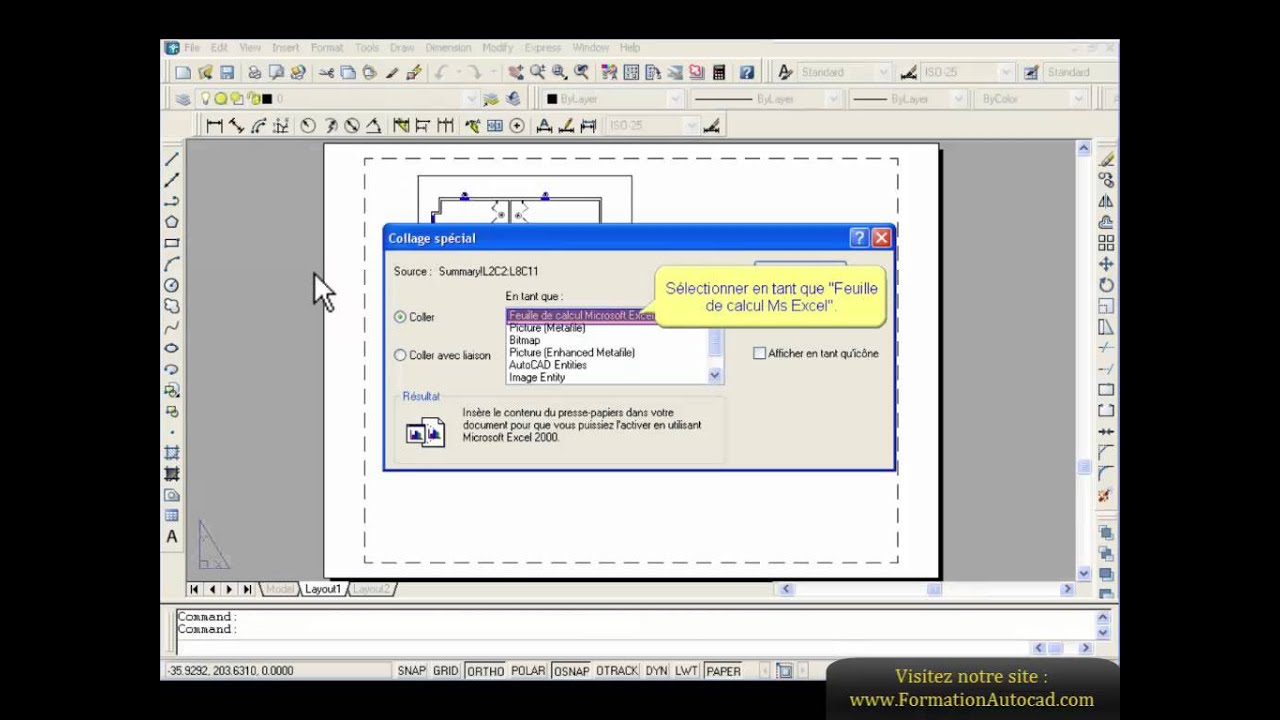The image size is (1280, 720).
Task: Open the DesignCenter icon
Action: (632, 72)
